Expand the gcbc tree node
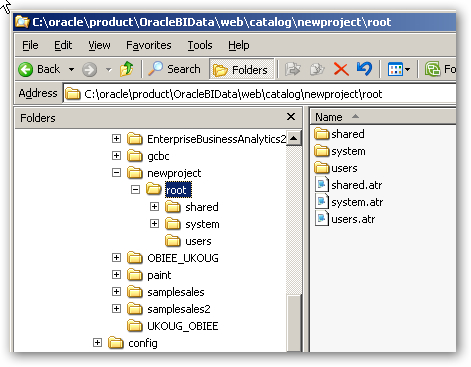This screenshot has width=471, height=367. point(116,155)
